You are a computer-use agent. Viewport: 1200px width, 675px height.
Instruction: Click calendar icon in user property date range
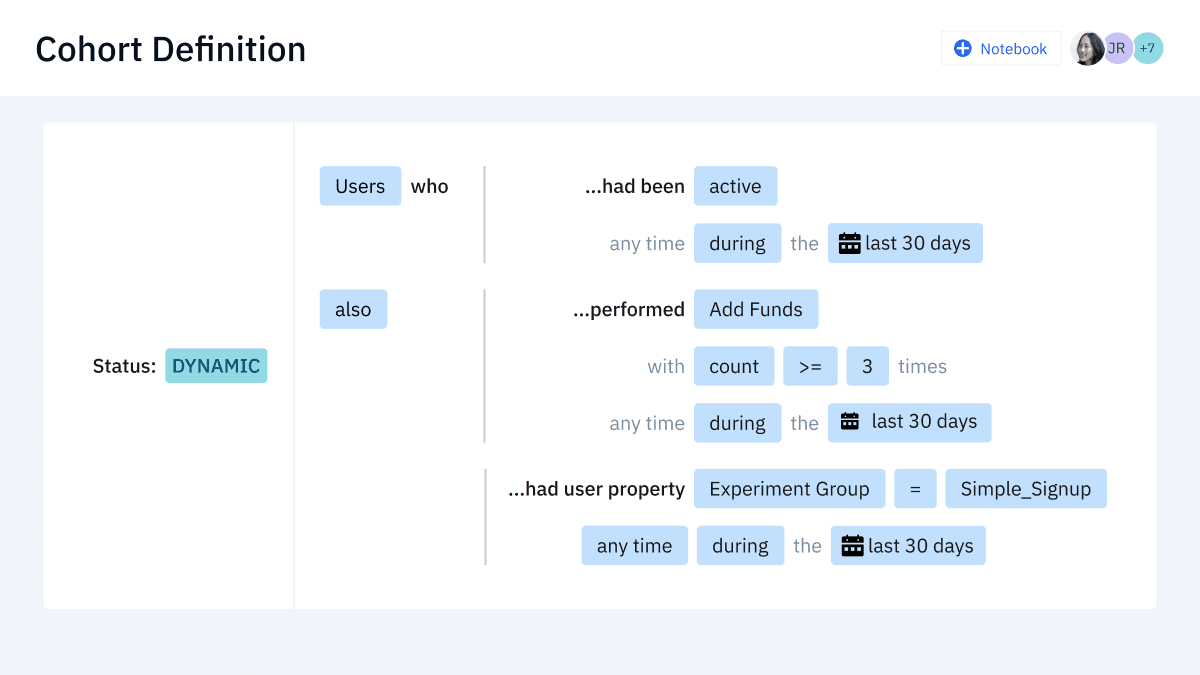pyautogui.click(x=852, y=546)
